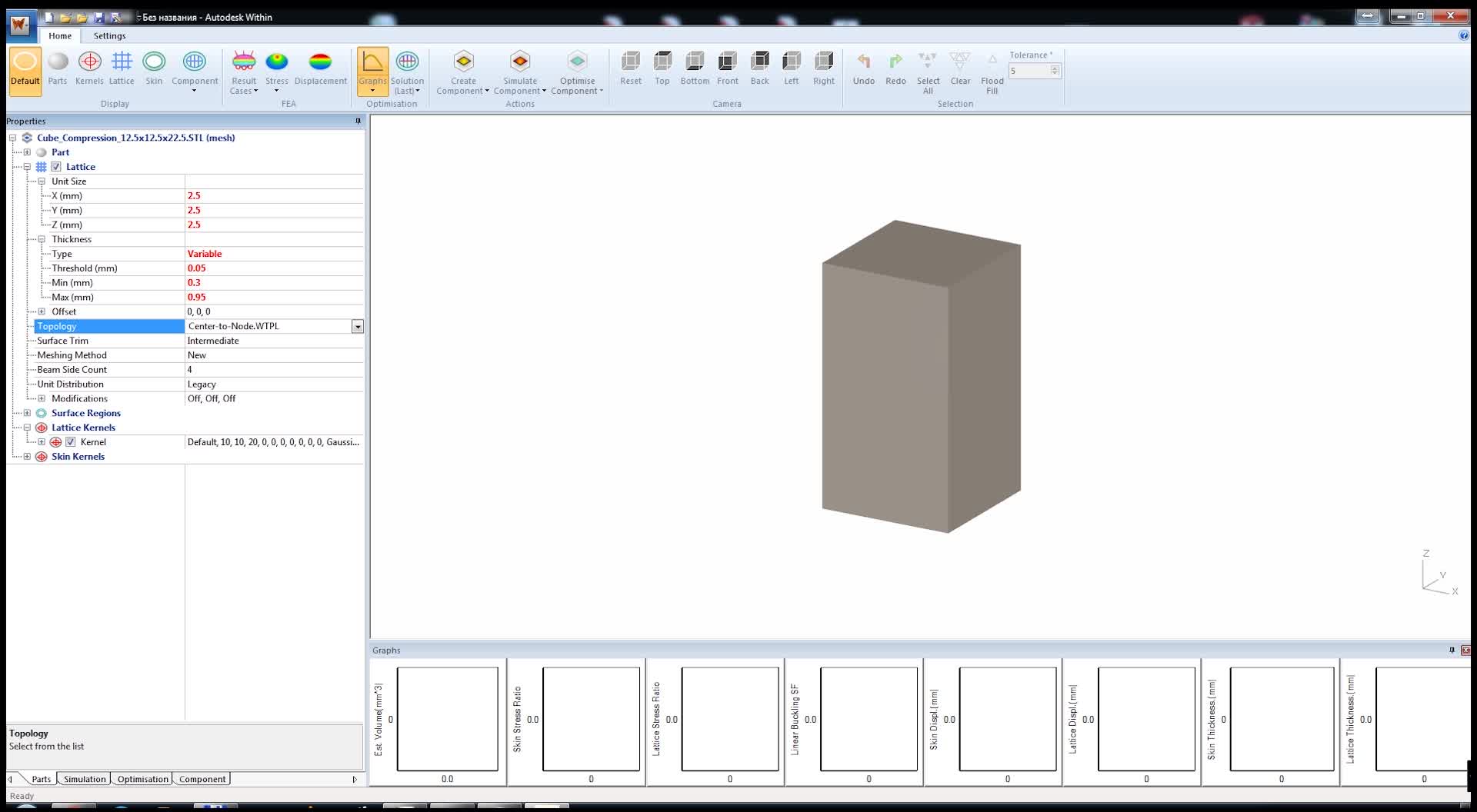Screen dimensions: 1477x812
Task: Set camera to Top view
Action: pyautogui.click(x=662, y=68)
